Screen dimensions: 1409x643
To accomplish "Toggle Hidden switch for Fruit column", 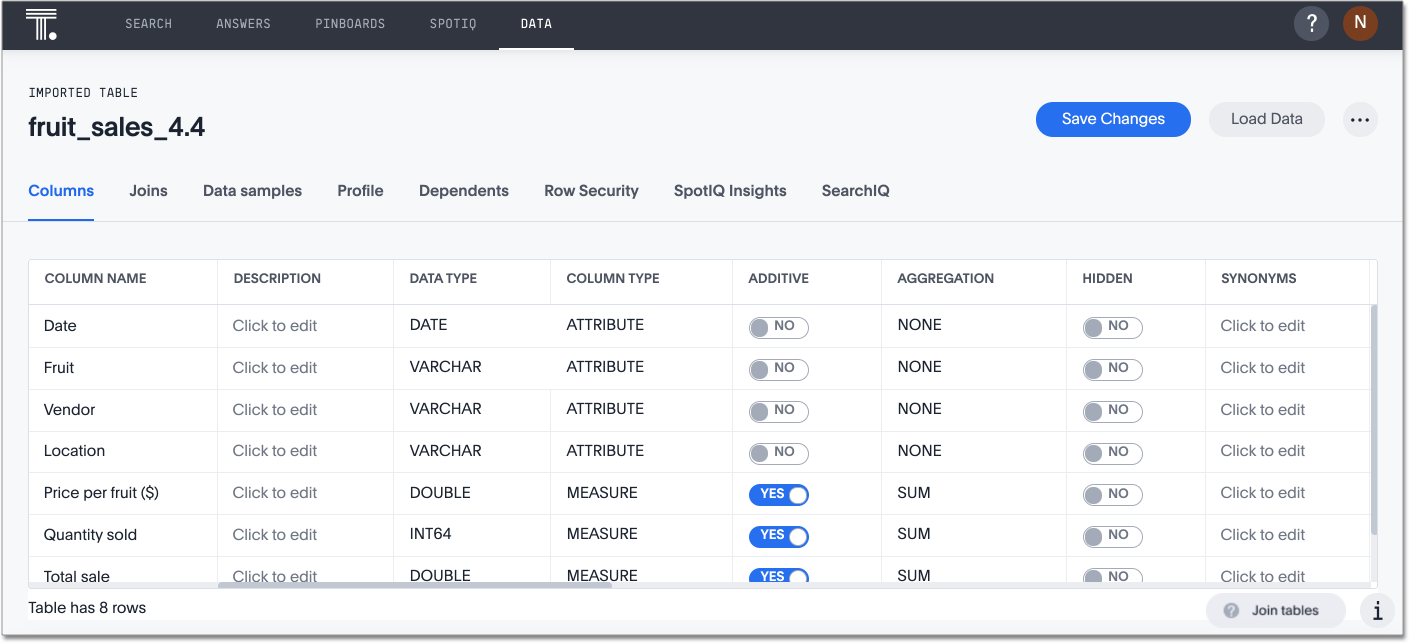I will (1111, 369).
